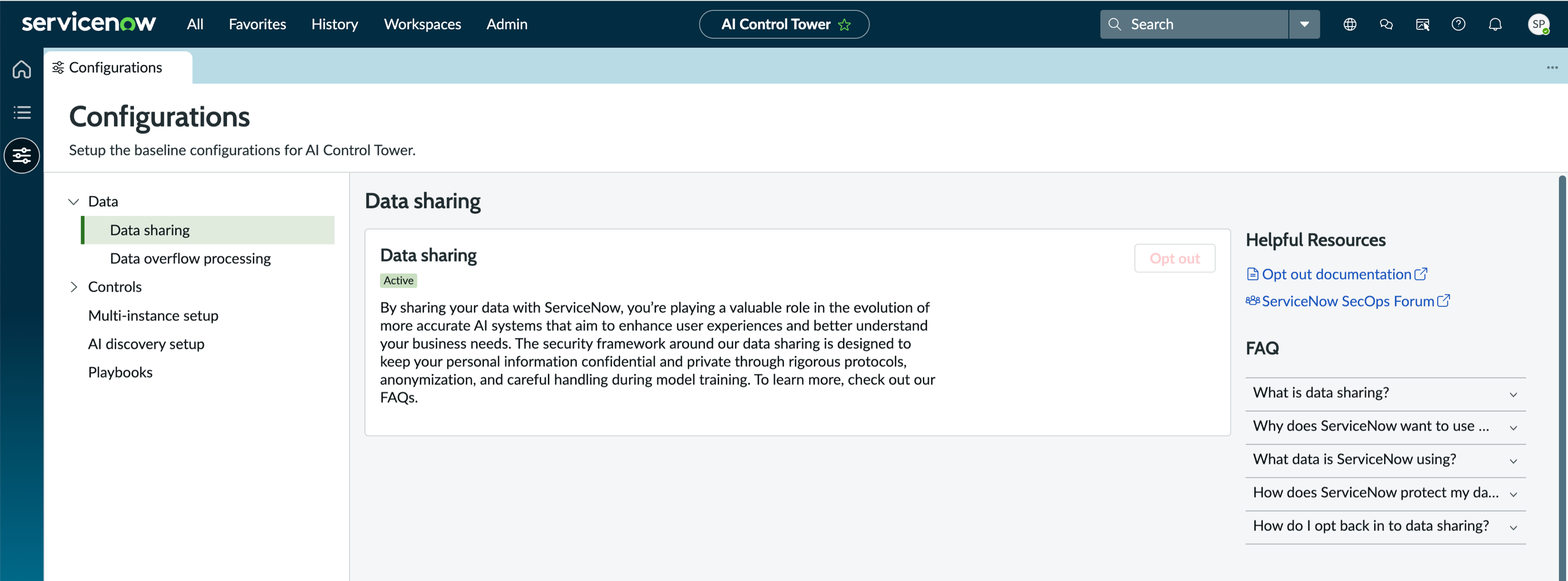Click into the global Search field

tap(1194, 25)
